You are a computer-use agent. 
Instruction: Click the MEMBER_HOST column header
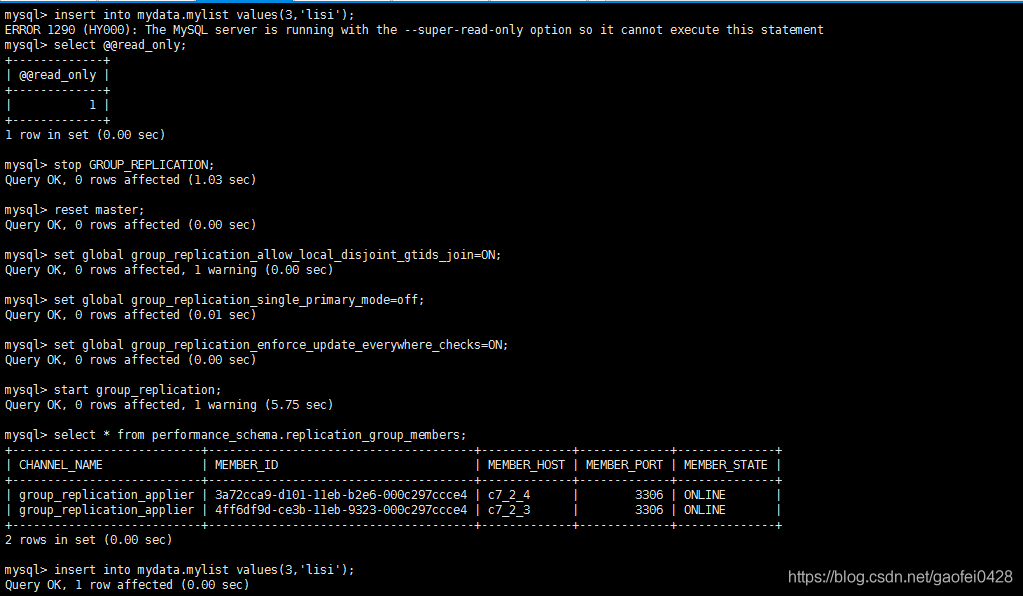526,465
